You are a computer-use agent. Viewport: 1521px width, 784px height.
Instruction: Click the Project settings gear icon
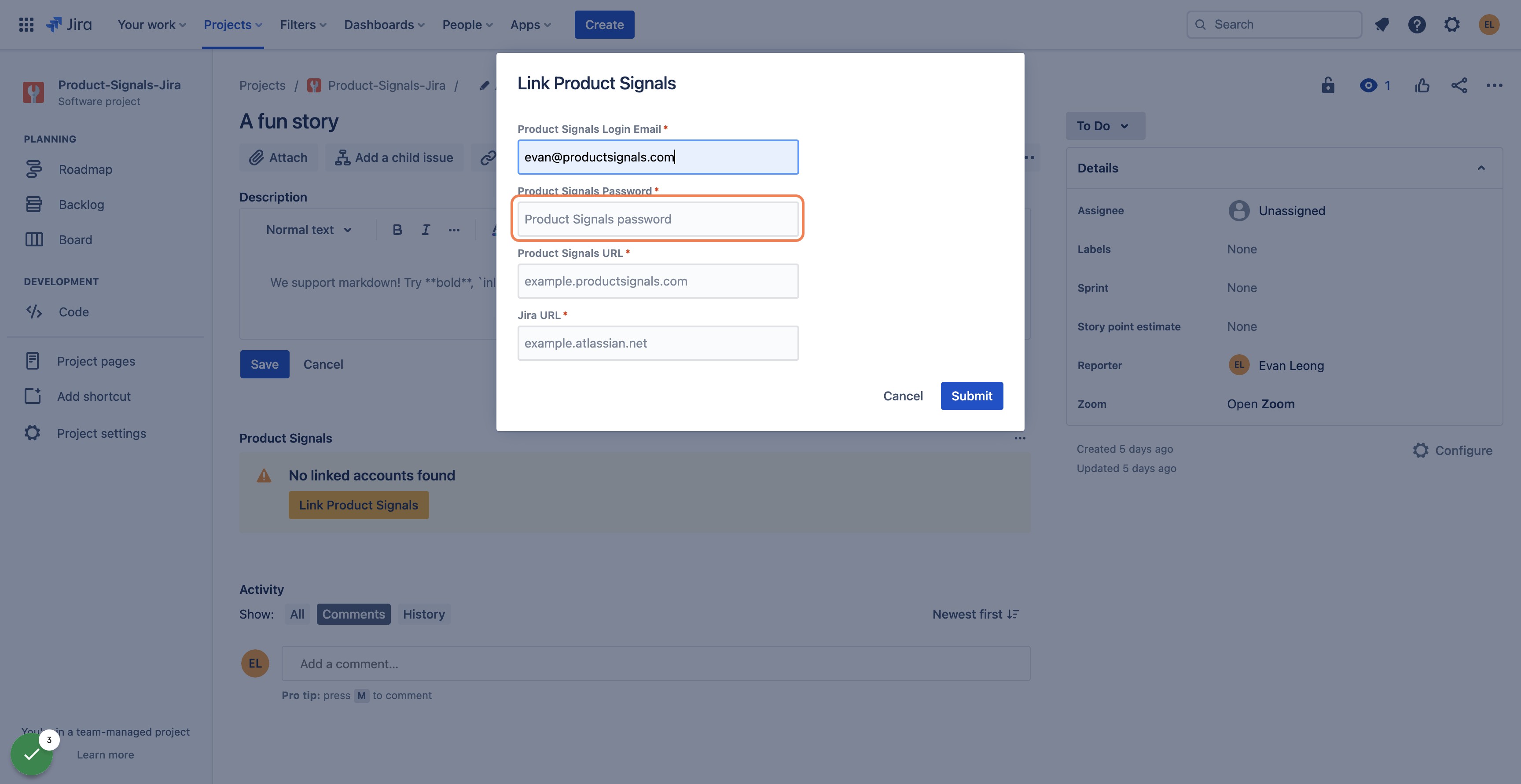33,433
